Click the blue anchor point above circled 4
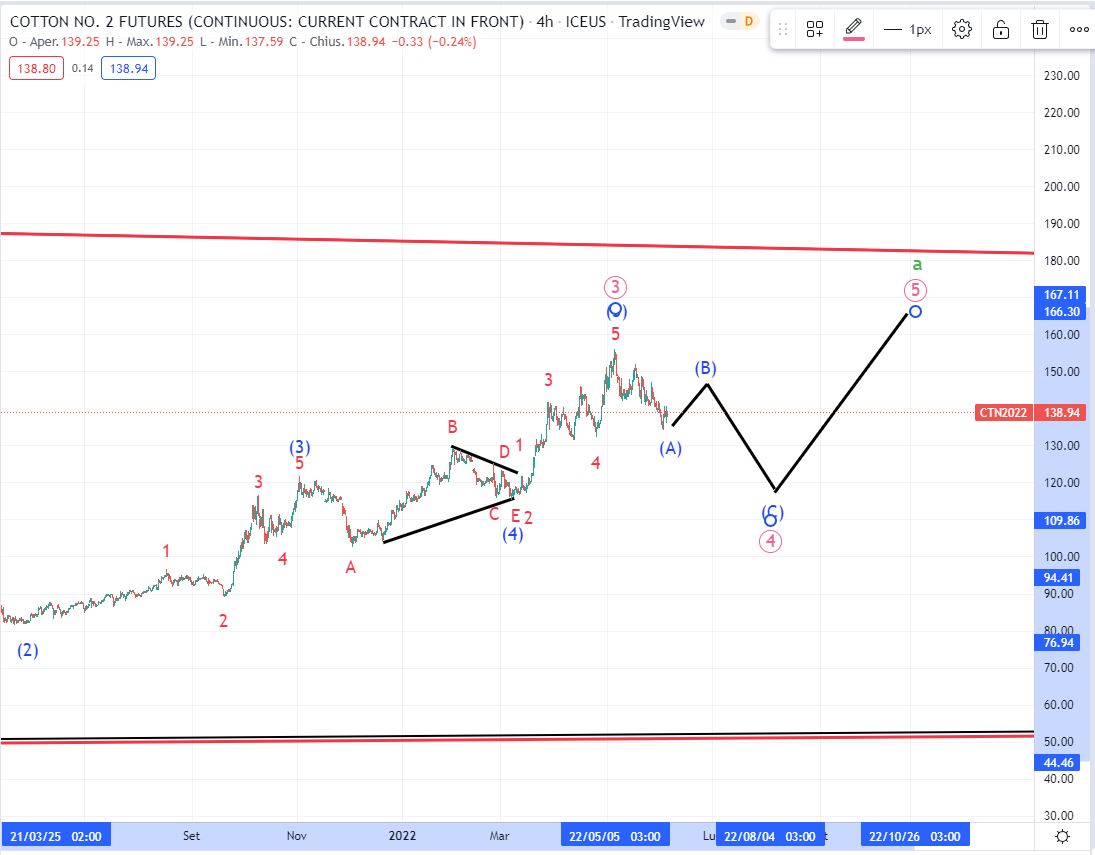 pos(770,520)
